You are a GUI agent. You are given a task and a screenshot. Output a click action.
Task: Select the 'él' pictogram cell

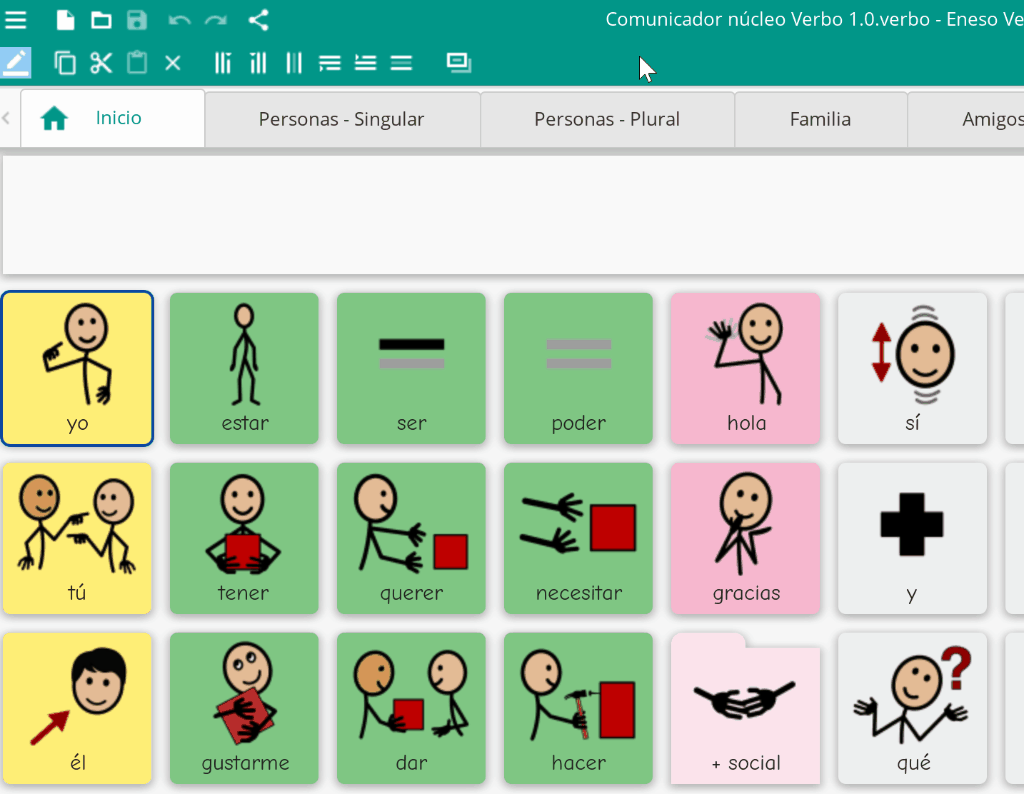[x=77, y=708]
